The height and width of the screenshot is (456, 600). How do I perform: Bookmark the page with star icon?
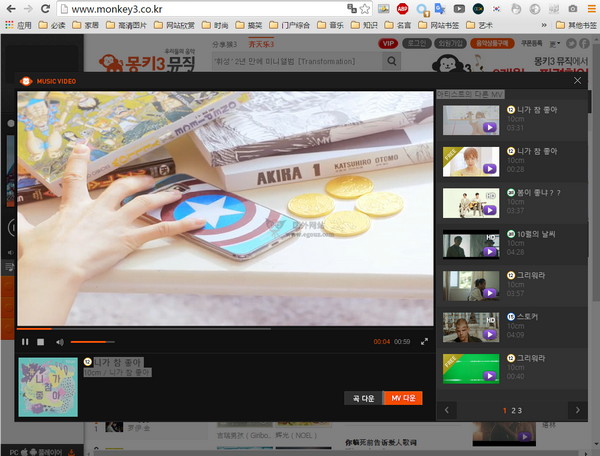click(365, 9)
